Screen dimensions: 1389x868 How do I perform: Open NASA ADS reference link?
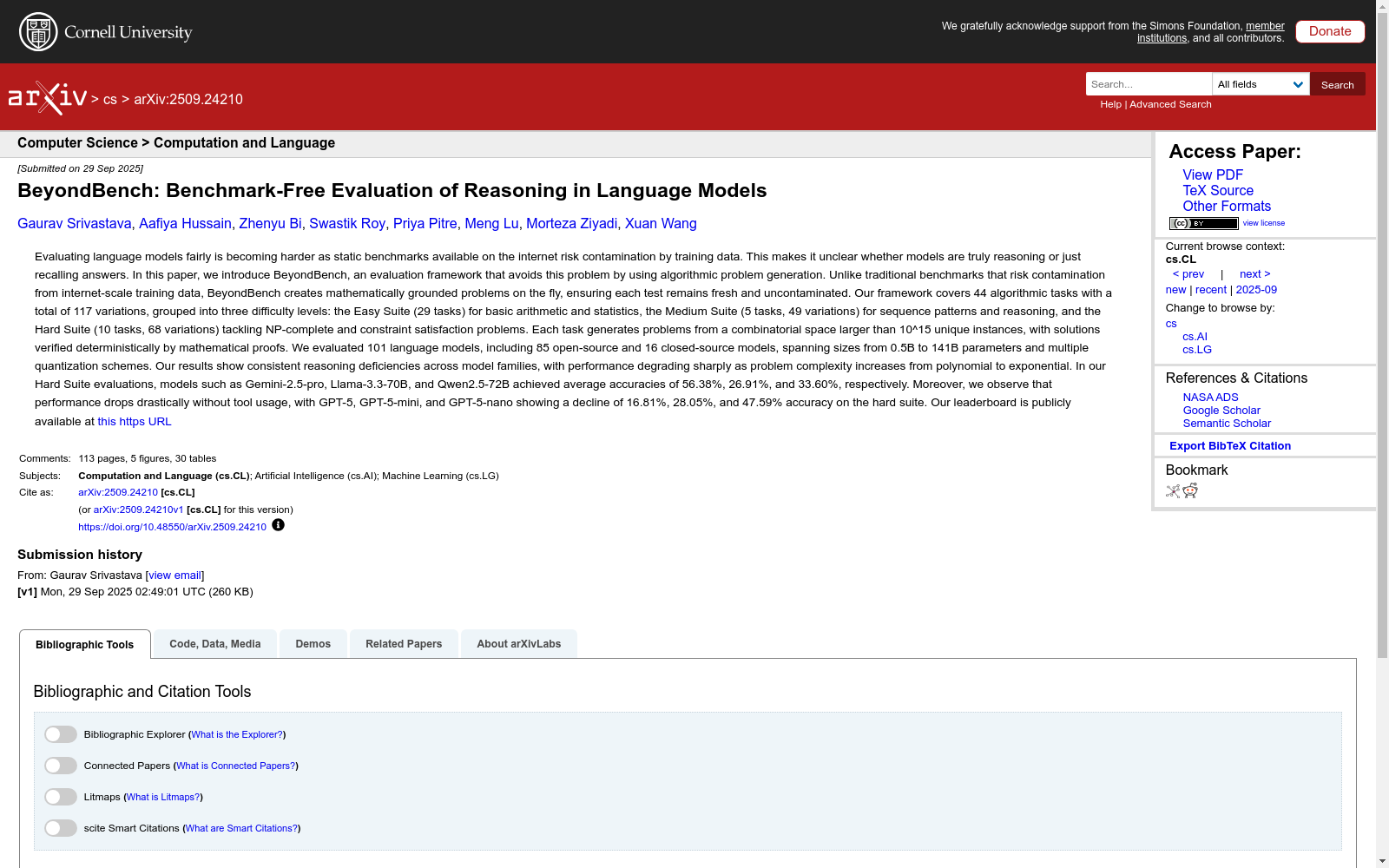point(1210,398)
